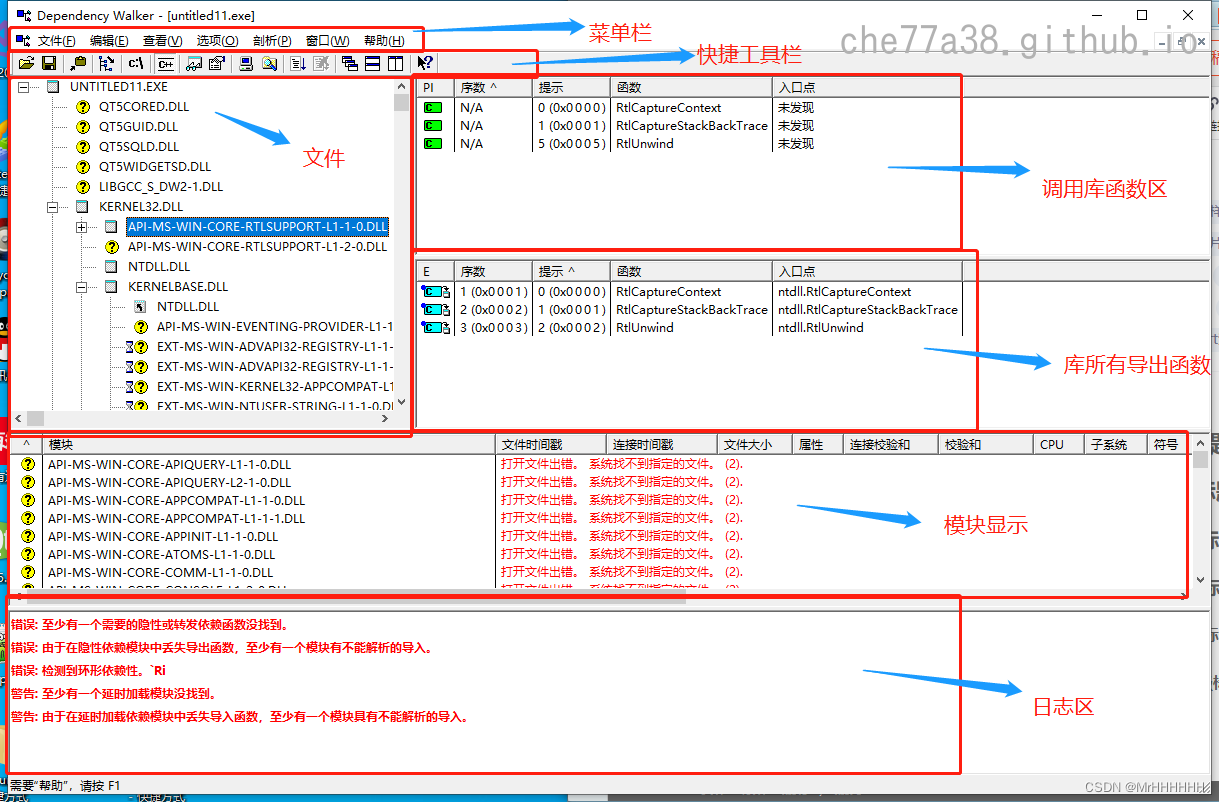Open module Properties toolbar icon
The width and height of the screenshot is (1219, 802).
tap(217, 63)
